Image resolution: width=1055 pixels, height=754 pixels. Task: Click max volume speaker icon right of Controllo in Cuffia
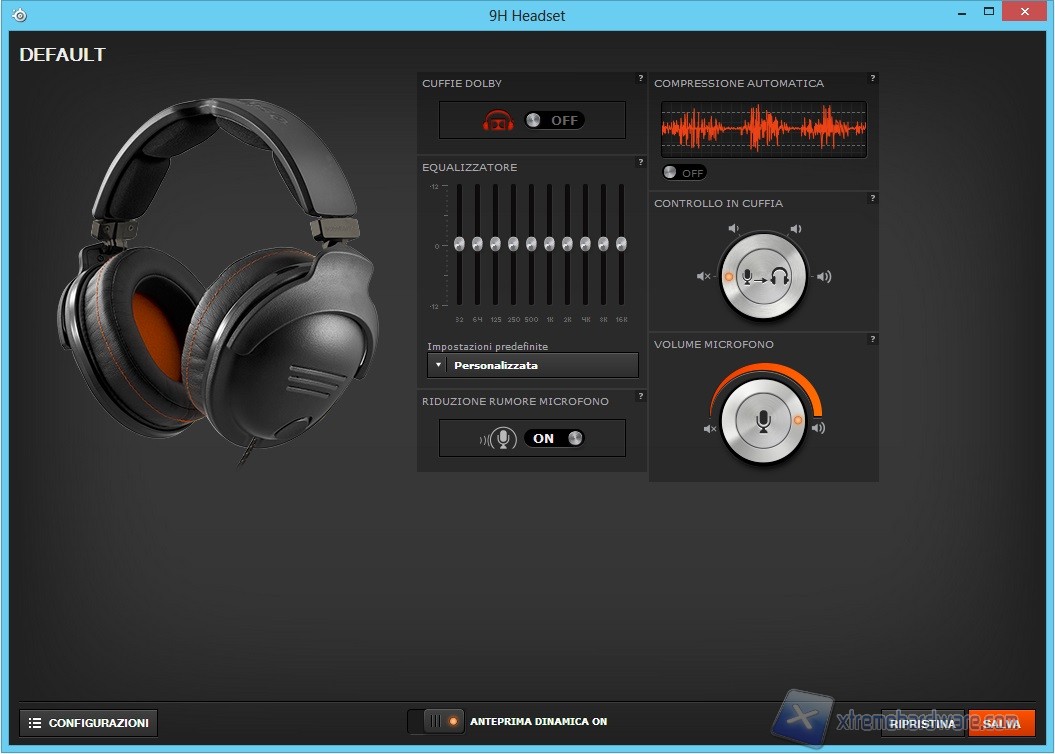[823, 277]
